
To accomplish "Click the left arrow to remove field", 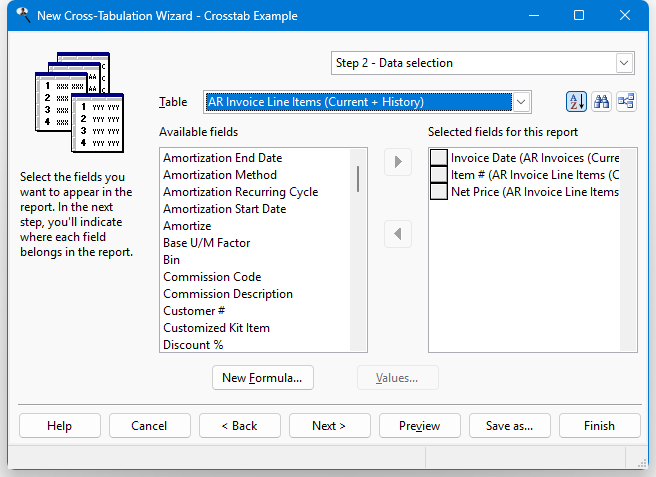I will tap(398, 234).
